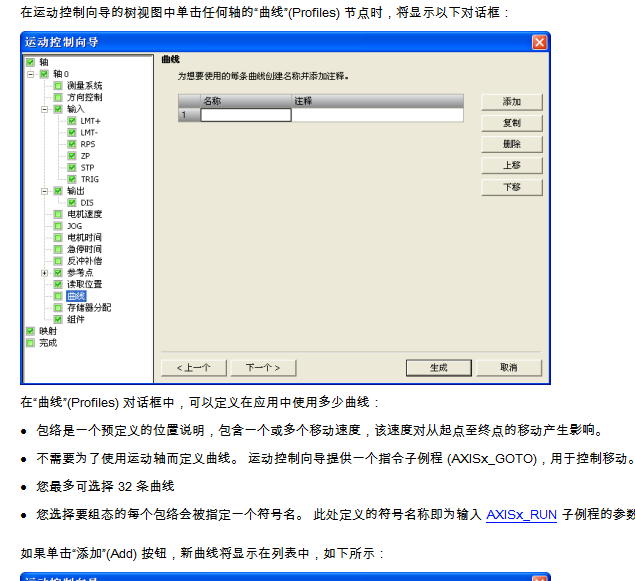Toggle the RPS input checkbox

(x=72, y=144)
